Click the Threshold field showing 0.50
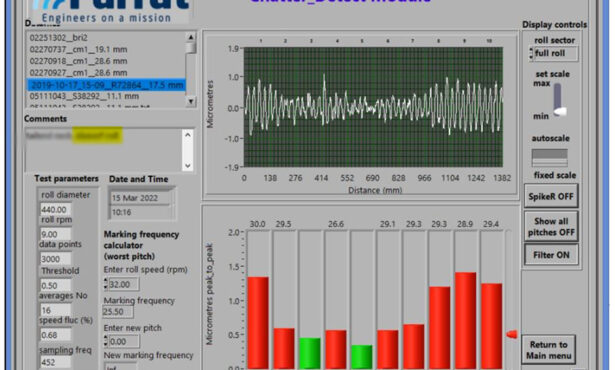 (x=56, y=285)
